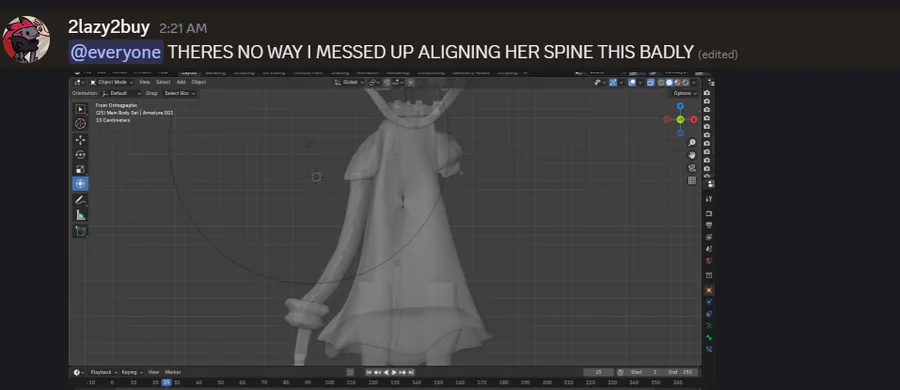The image size is (900, 390).
Task: Select the Move tool
Action: (x=80, y=140)
